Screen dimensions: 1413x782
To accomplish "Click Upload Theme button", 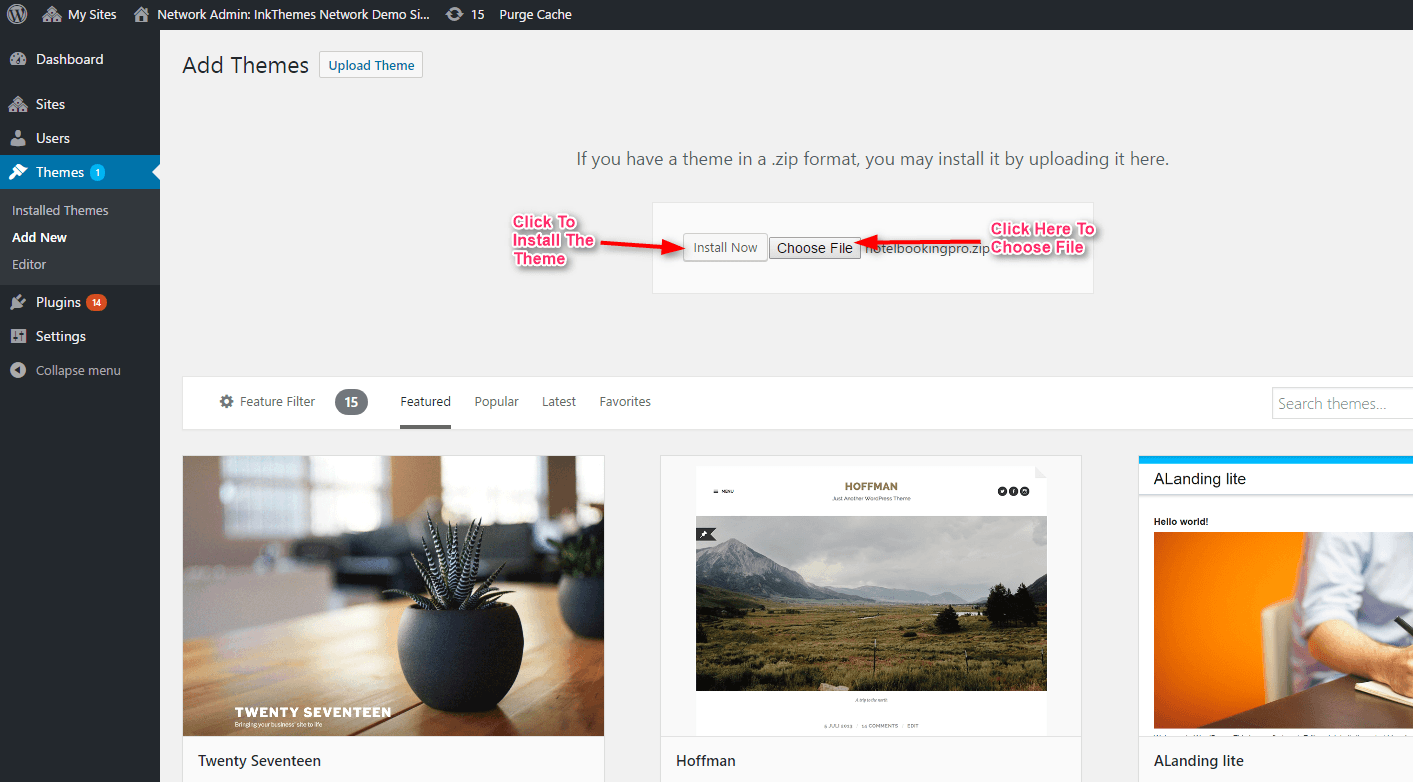I will pos(371,65).
